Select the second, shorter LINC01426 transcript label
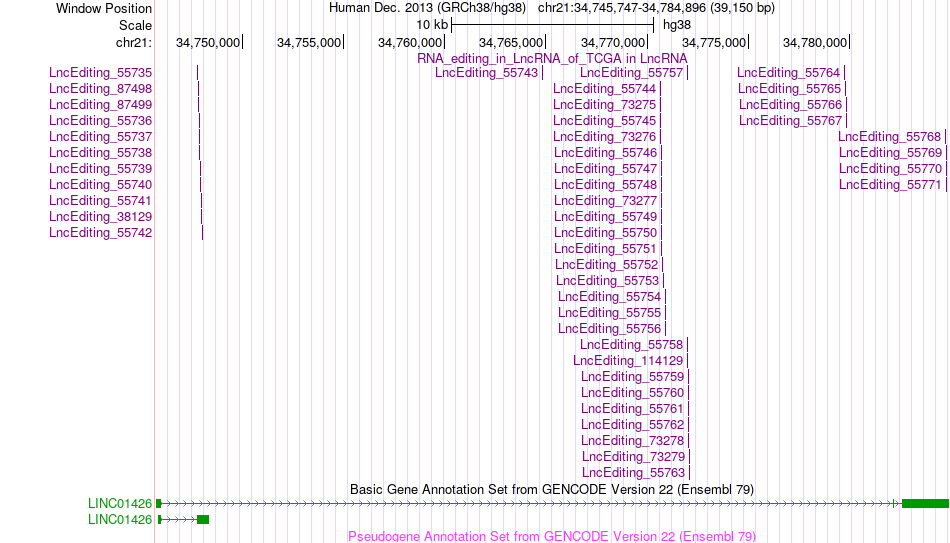The width and height of the screenshot is (950, 543). point(120,520)
